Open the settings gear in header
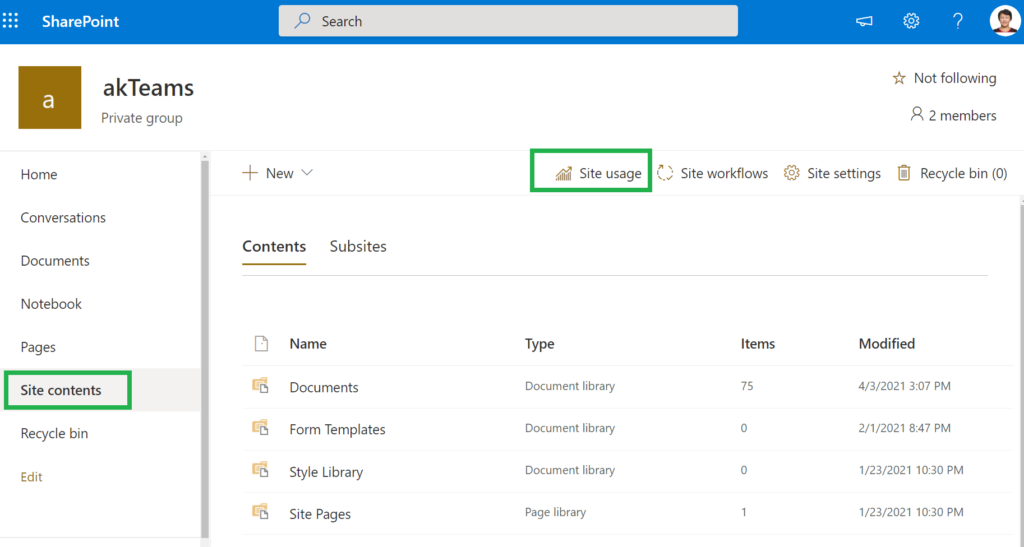Screen dimensions: 1024x547 pos(911,21)
